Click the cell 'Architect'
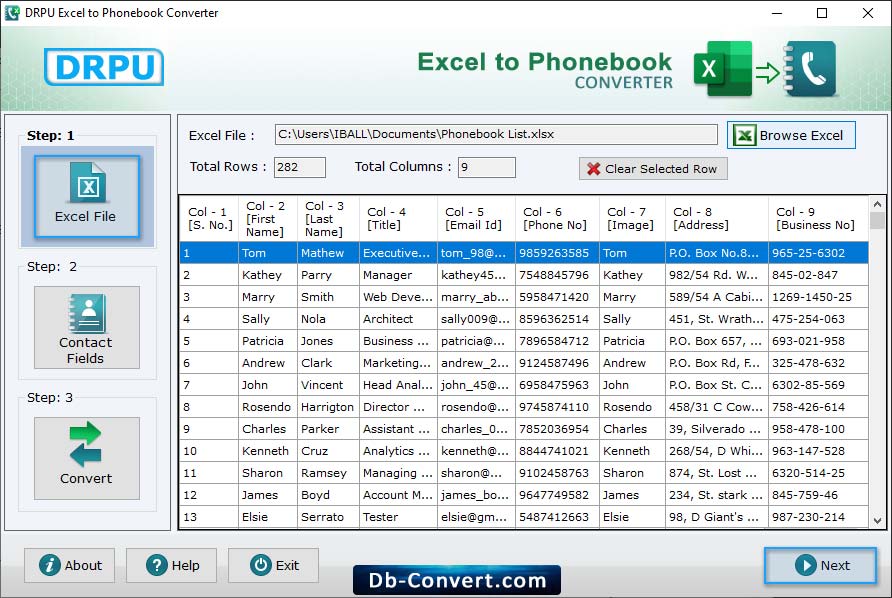 click(x=398, y=319)
